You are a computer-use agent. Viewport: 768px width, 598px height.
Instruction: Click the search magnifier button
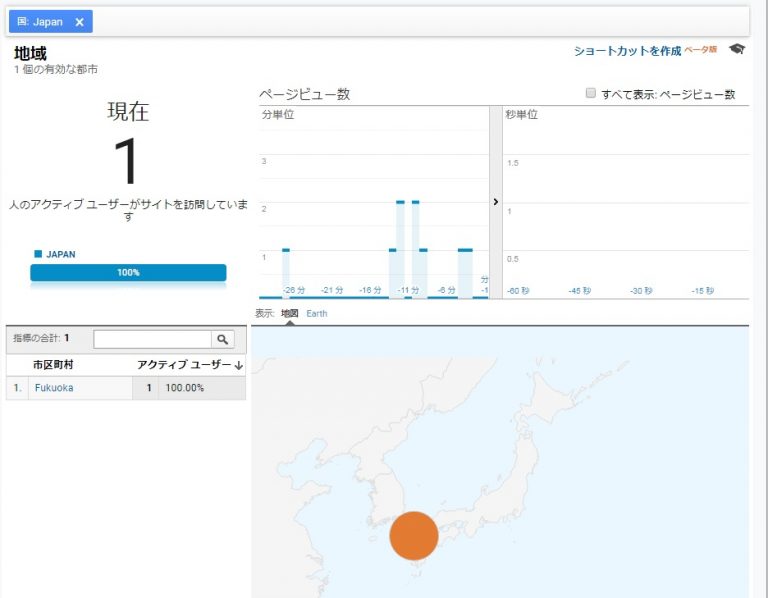[x=223, y=339]
